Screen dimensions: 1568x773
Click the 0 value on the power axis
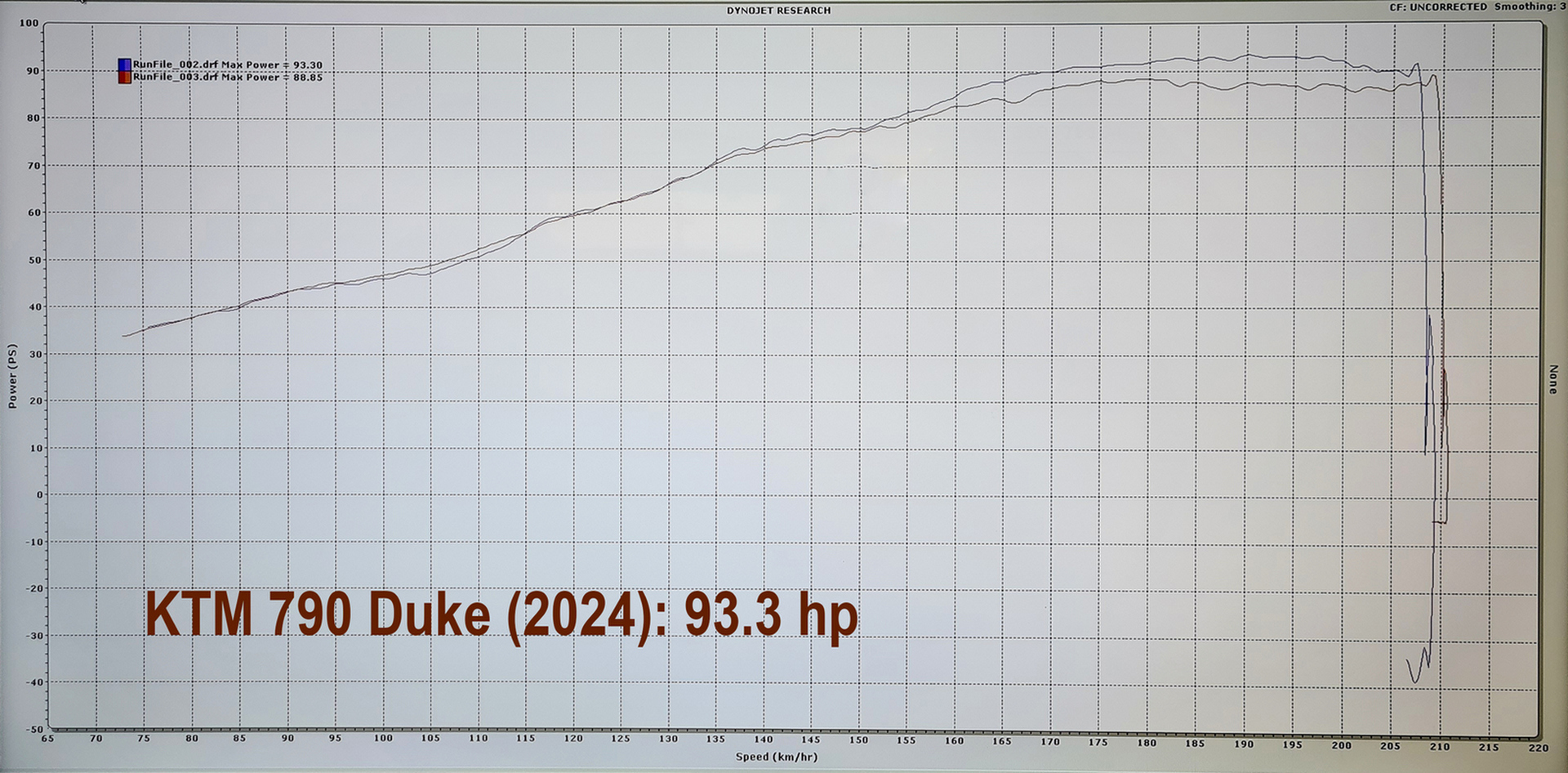point(38,494)
